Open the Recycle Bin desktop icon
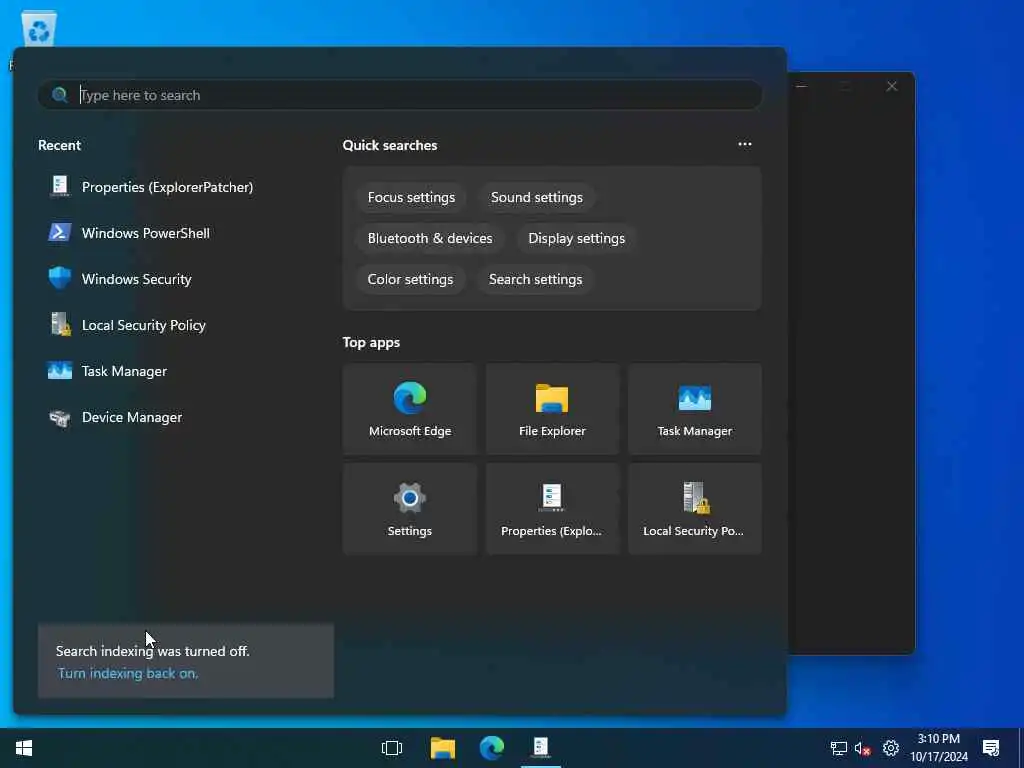Screen dimensions: 1024x768 click(39, 31)
